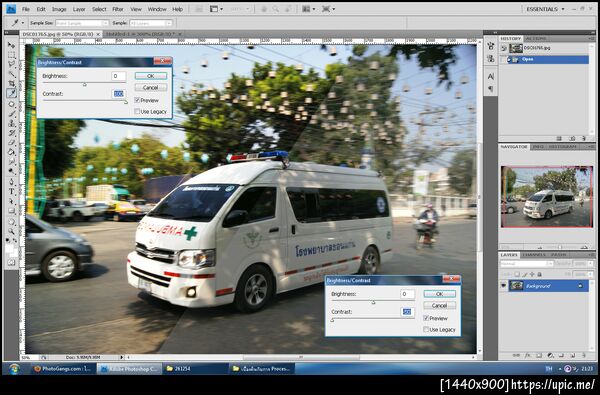This screenshot has width=600, height=395.
Task: Click Brightness slider handle in upper-left dialog
Action: (85, 84)
